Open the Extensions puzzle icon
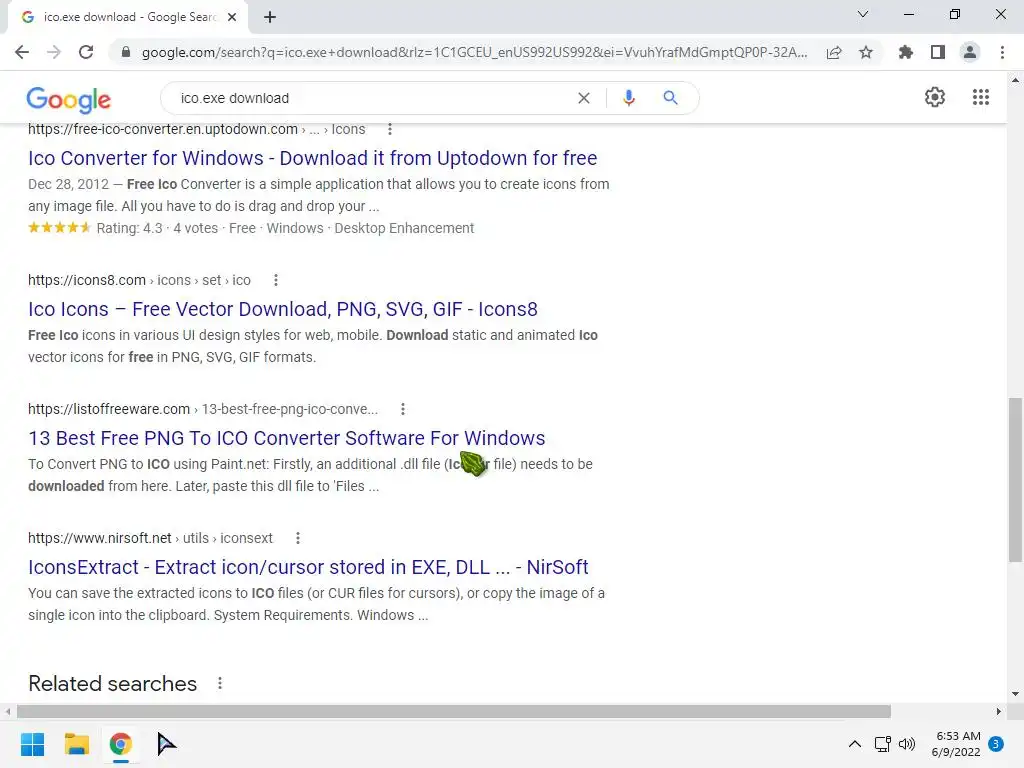 click(906, 52)
